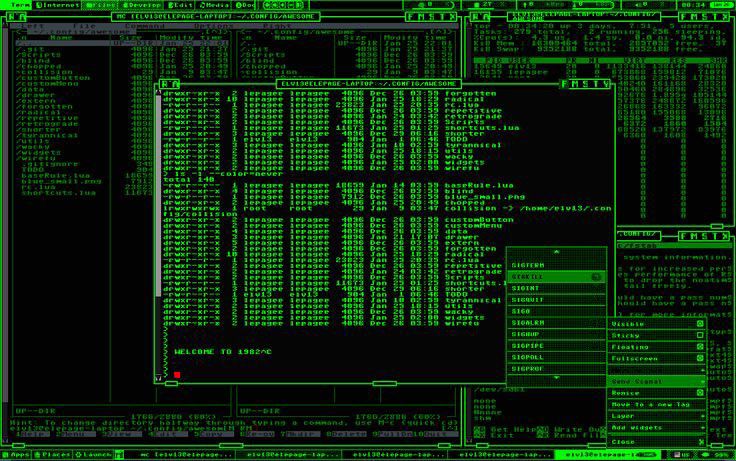Viewport: 736px width, 461px height.
Task: Select SIGTERM from the signal list
Action: (x=556, y=265)
